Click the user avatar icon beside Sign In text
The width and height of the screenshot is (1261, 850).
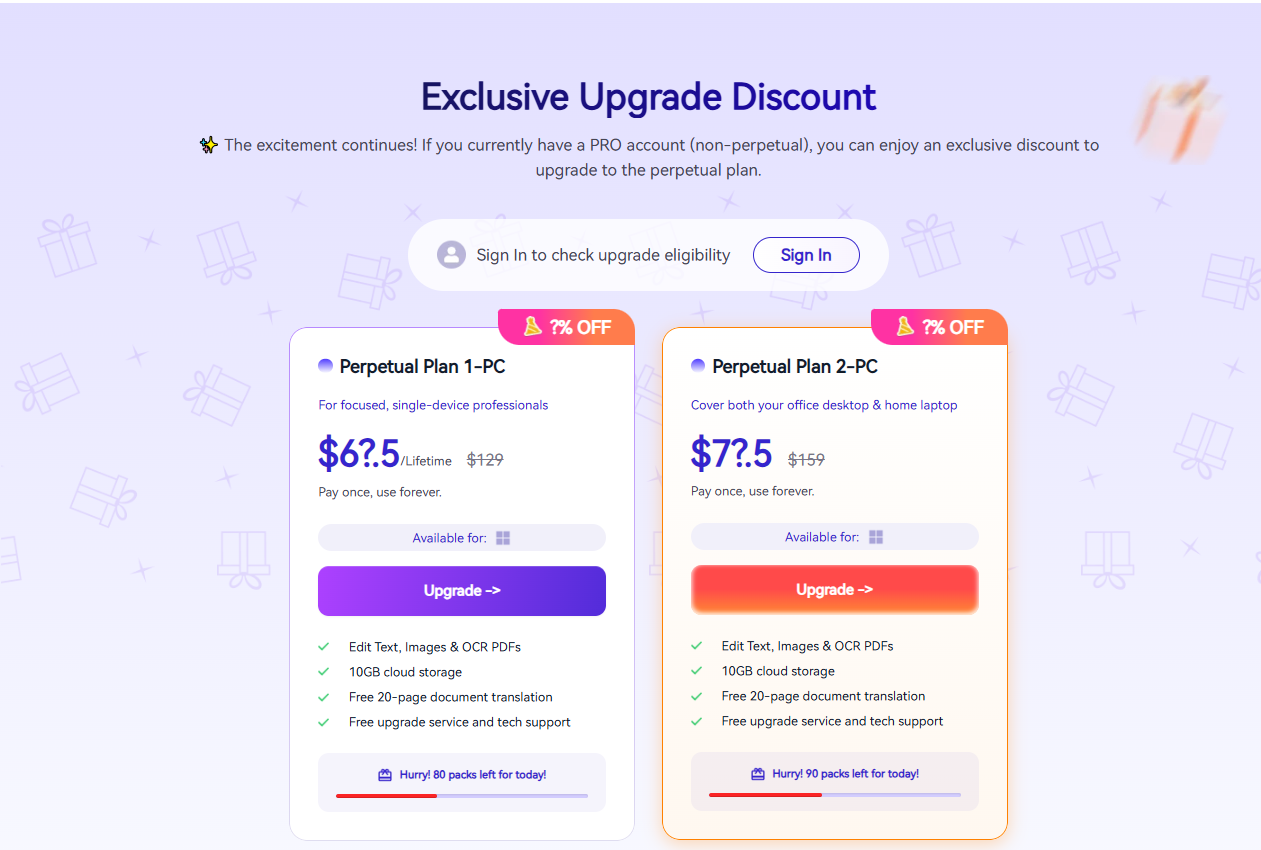(451, 255)
